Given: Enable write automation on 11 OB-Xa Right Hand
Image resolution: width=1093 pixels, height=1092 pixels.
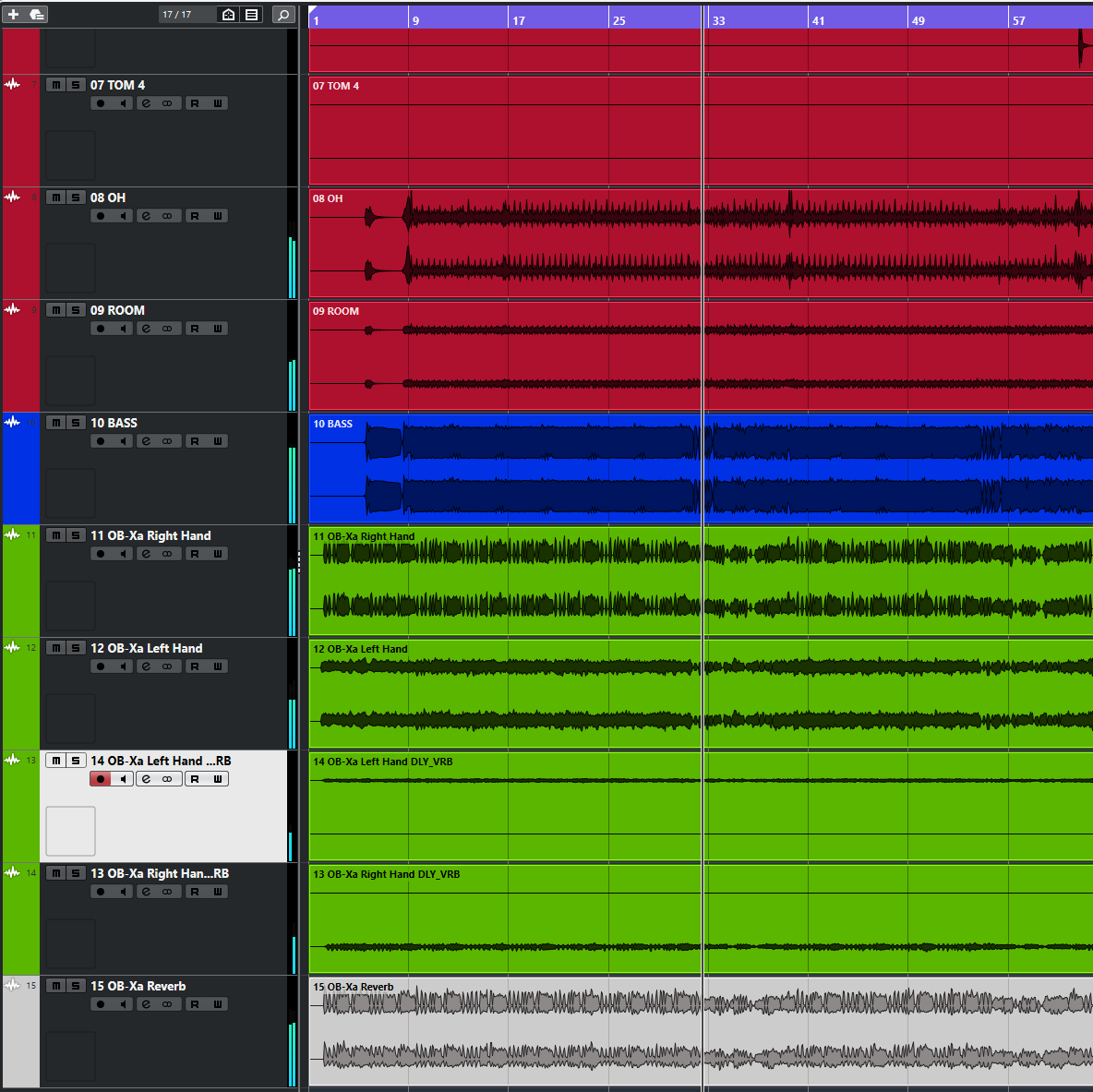Looking at the screenshot, I should [x=218, y=554].
